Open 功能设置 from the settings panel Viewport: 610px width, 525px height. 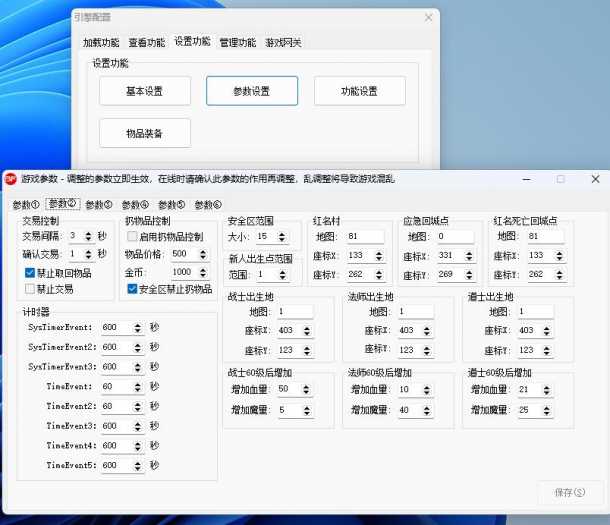(359, 91)
